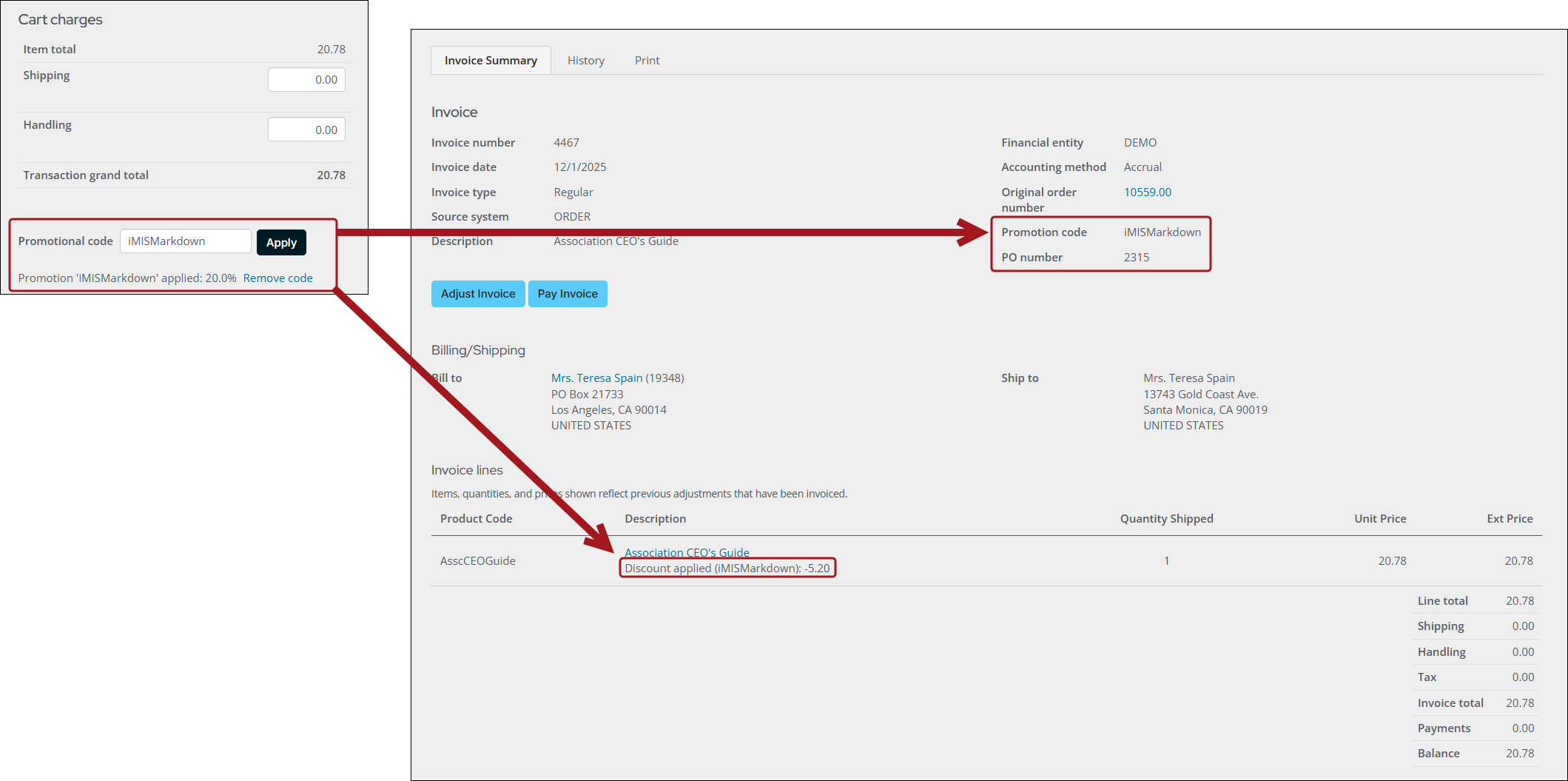The image size is (1568, 781).
Task: Click the Discount applied iMISMarkdown line text
Action: (727, 569)
